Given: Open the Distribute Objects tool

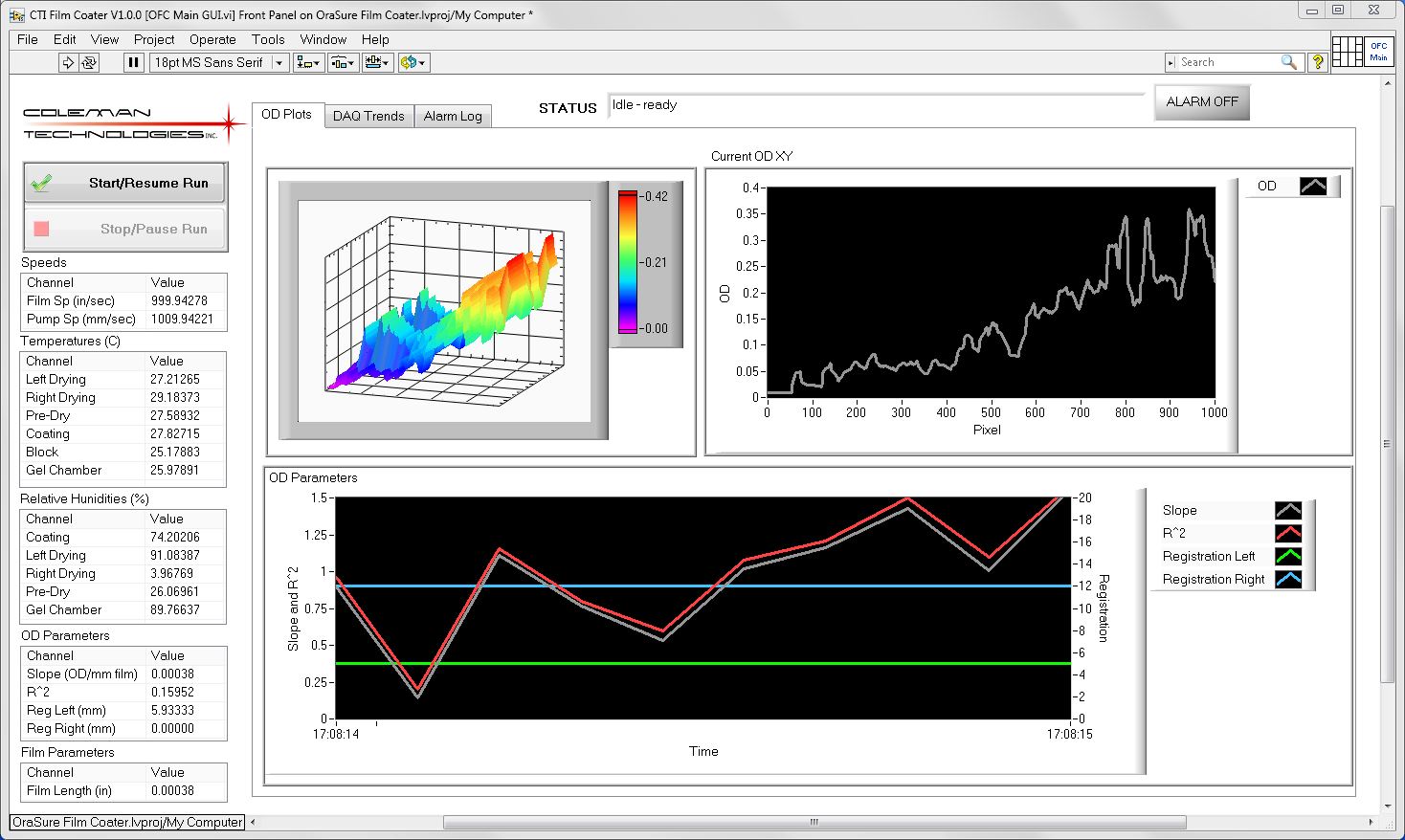Looking at the screenshot, I should [343, 62].
